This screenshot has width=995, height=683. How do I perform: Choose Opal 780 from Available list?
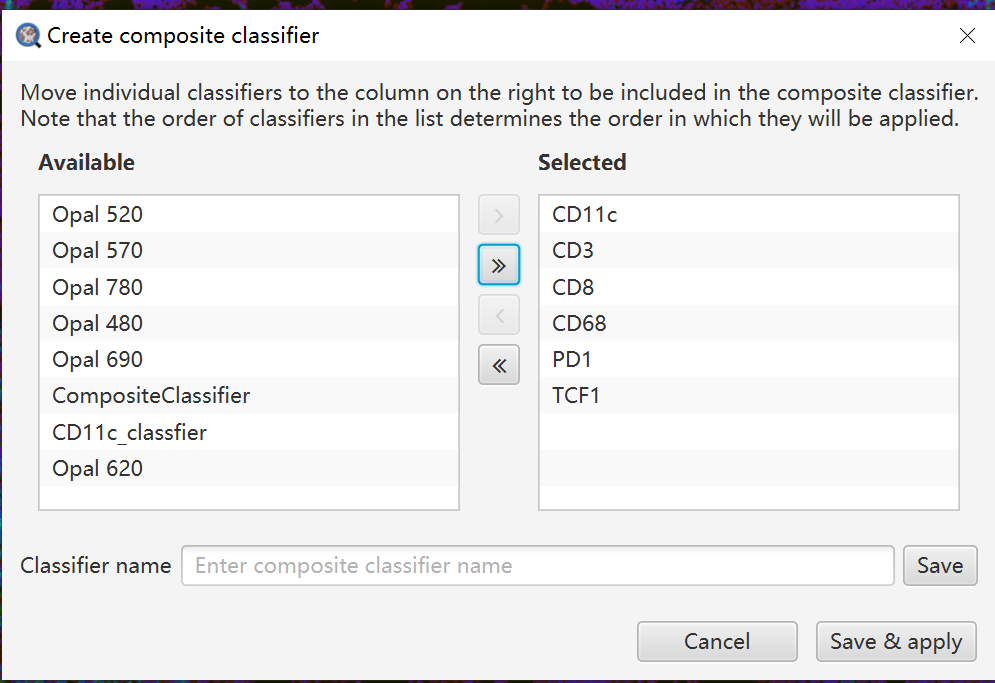coord(98,288)
